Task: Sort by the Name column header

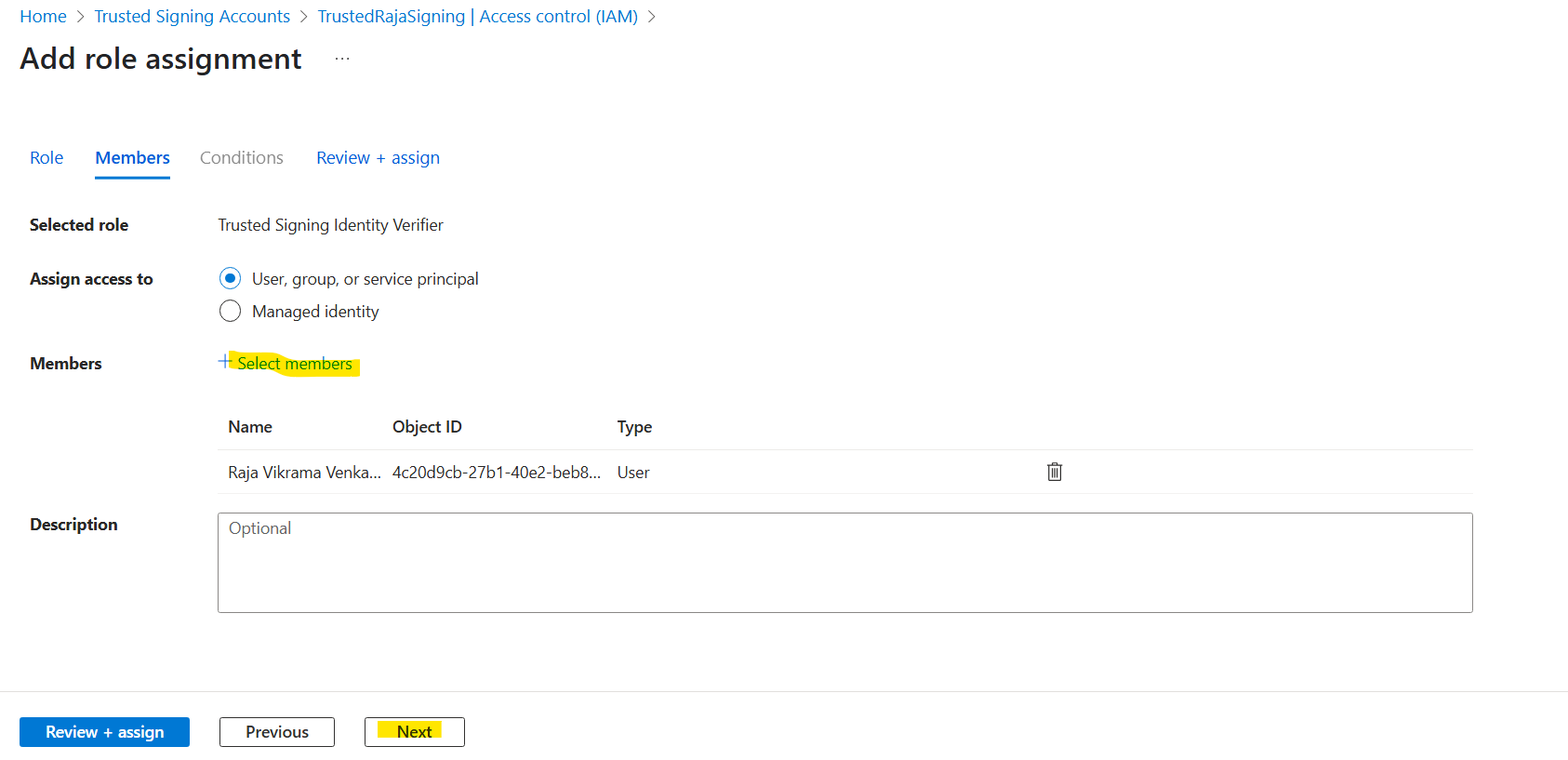Action: click(250, 427)
